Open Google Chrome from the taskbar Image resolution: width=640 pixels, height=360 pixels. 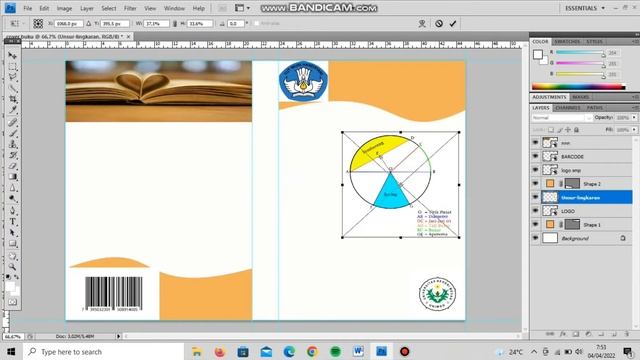click(x=312, y=351)
